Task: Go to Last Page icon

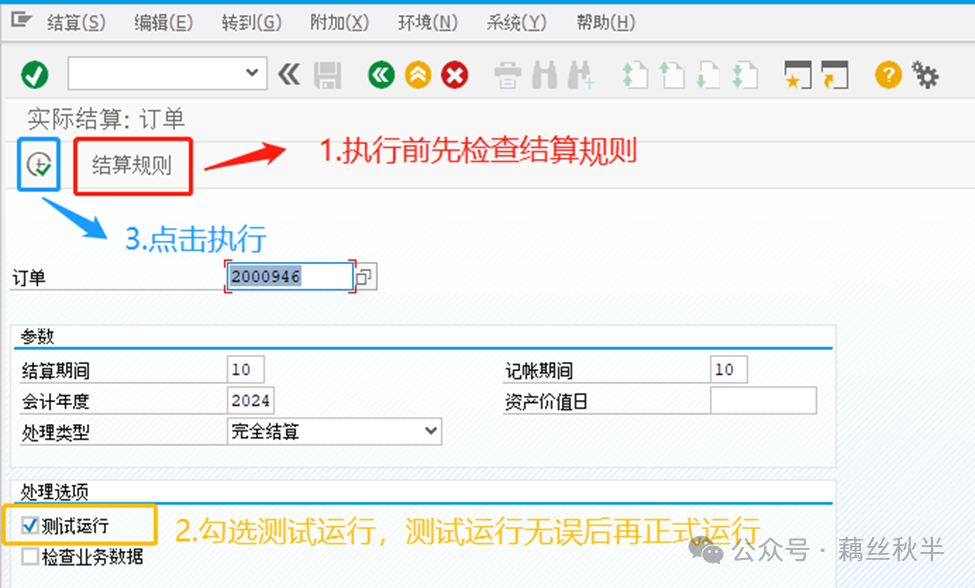Action: click(745, 75)
